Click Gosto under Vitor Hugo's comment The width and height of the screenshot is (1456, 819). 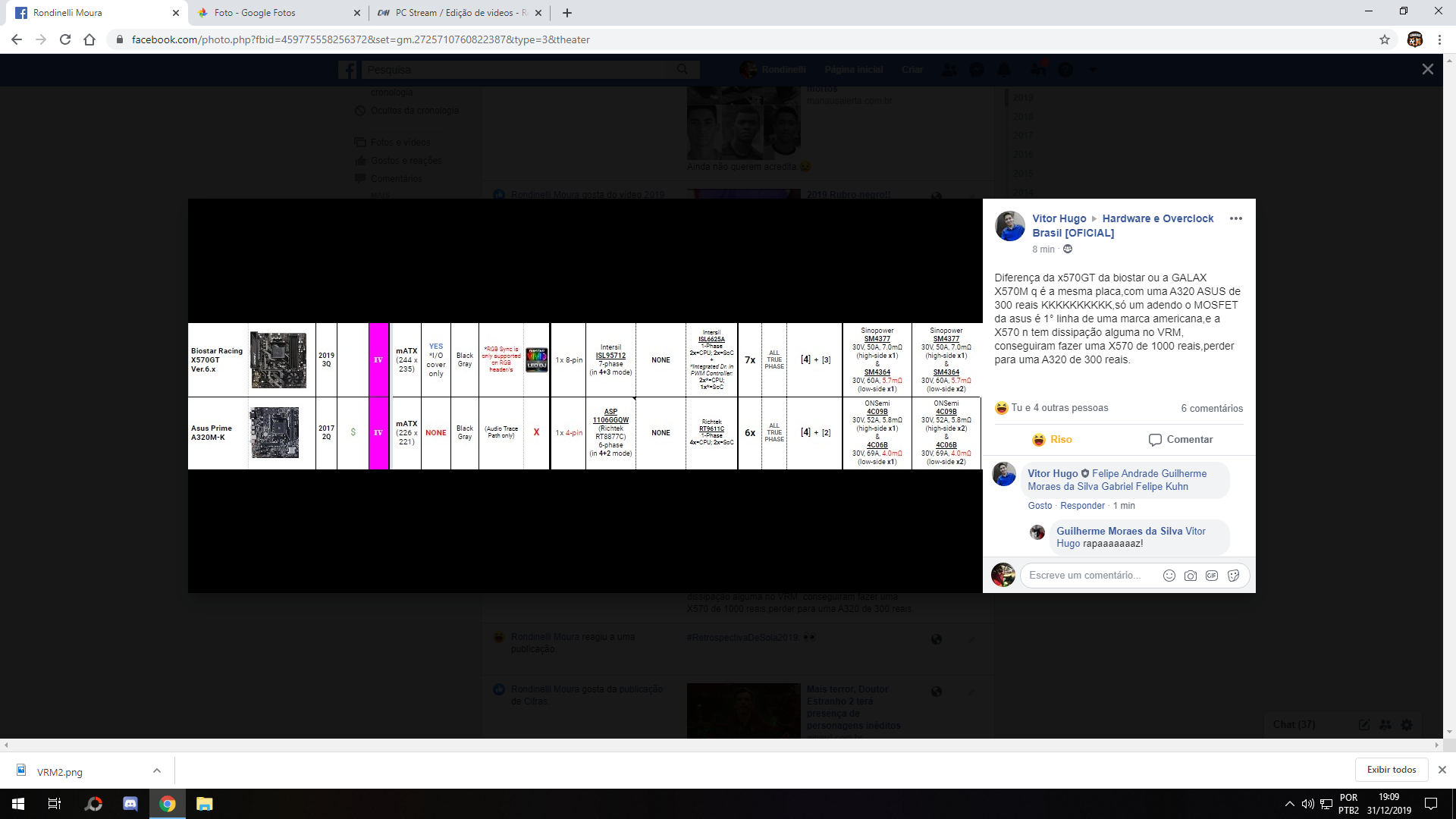point(1040,506)
